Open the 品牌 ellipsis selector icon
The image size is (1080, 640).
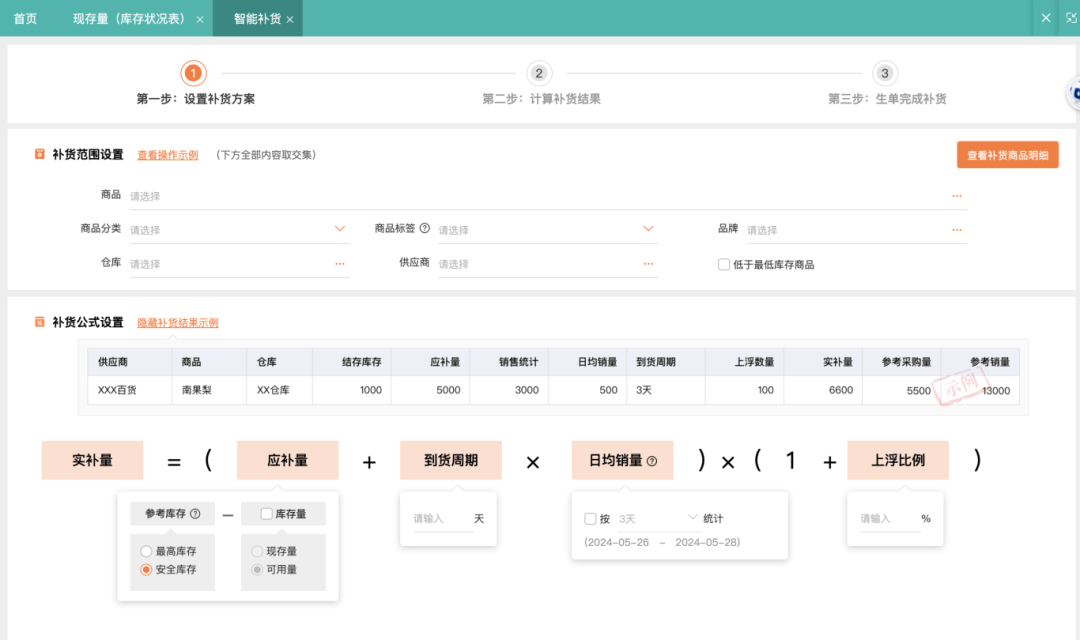[957, 229]
